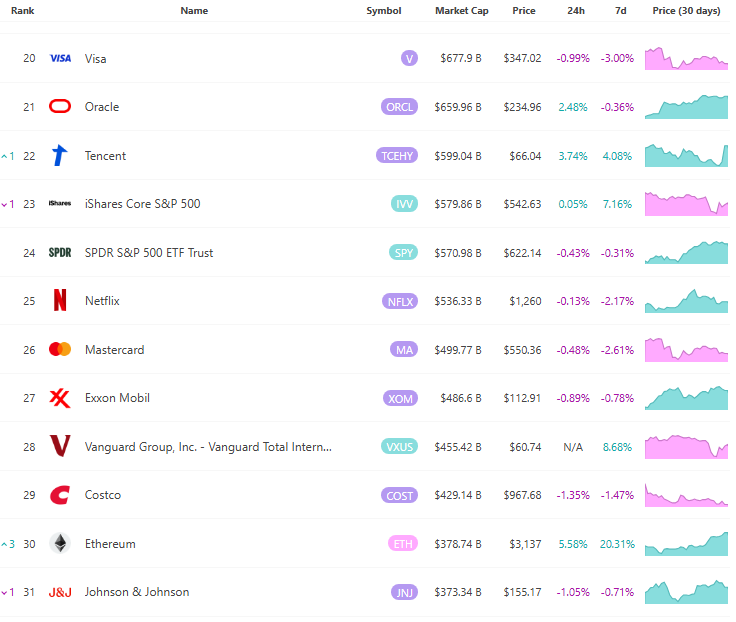Viewport: 736px width, 622px height.
Task: Open the Ethereum name link
Action: (110, 544)
